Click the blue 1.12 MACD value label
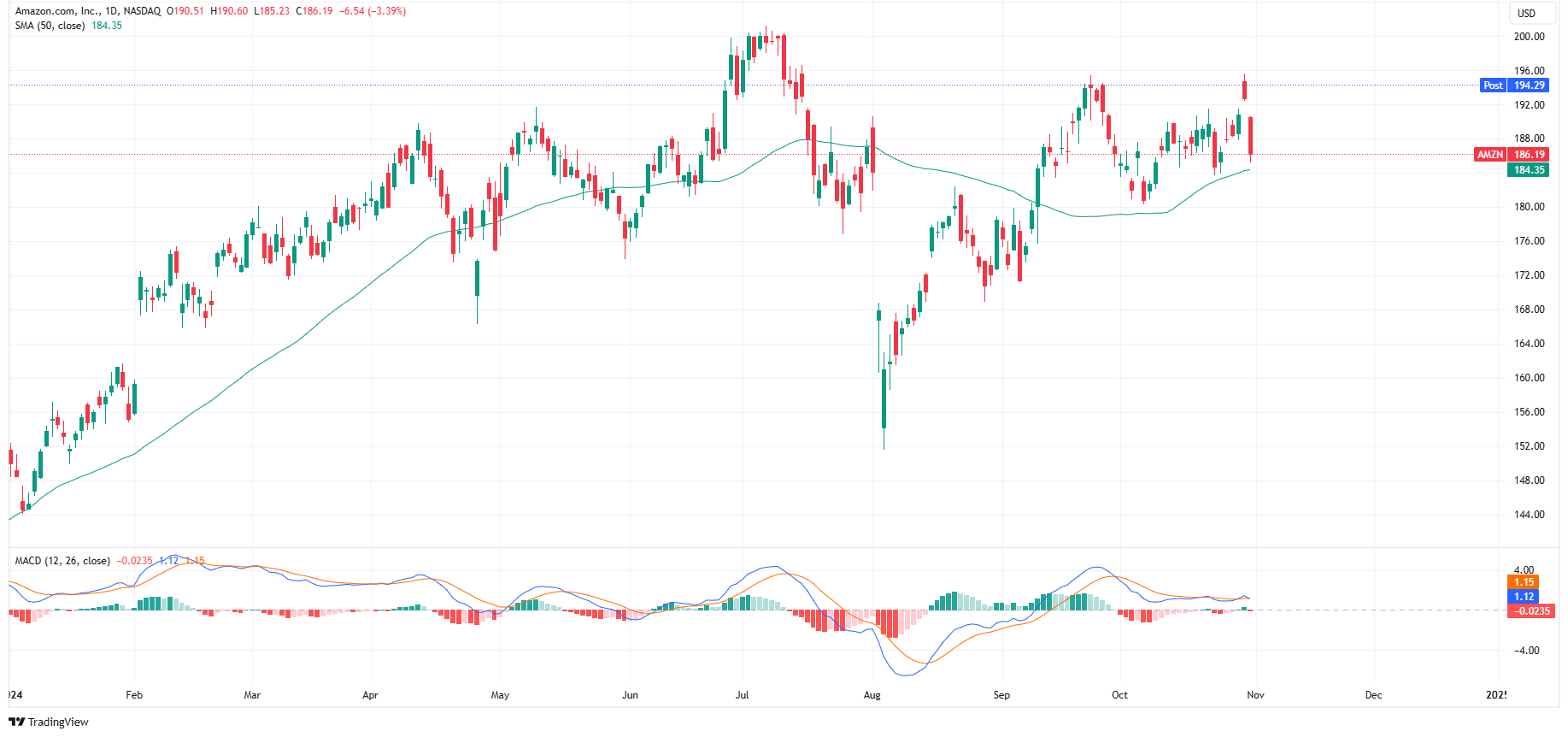The height and width of the screenshot is (737, 1568). [x=1524, y=597]
